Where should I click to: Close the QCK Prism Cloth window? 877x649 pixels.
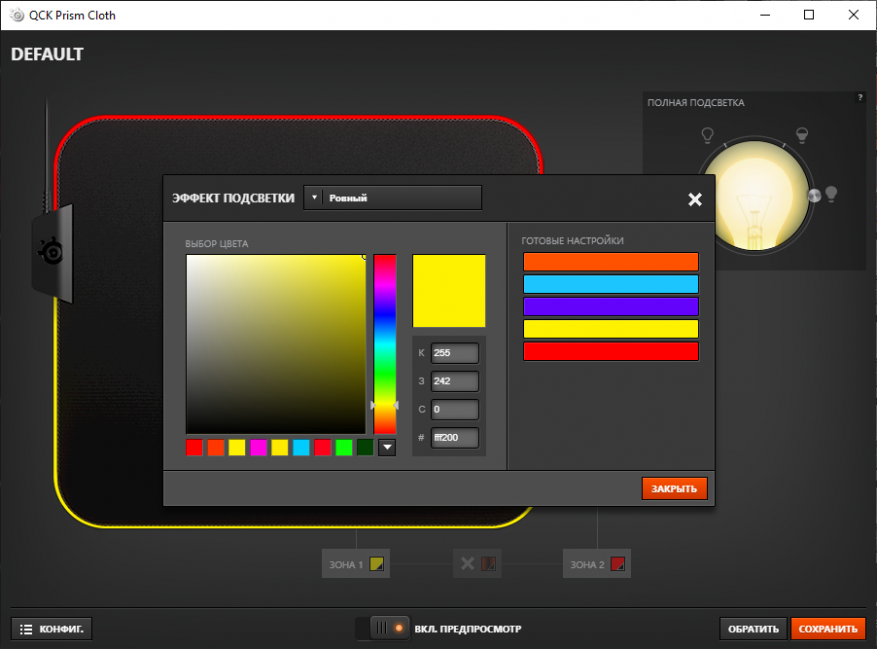[853, 15]
